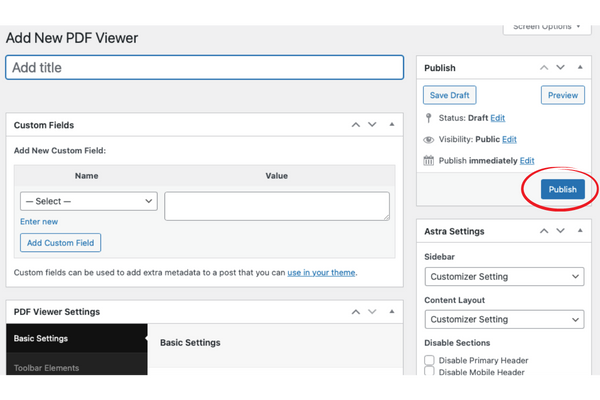Image resolution: width=600 pixels, height=400 pixels.
Task: Tick Disable Mobile Header checkbox
Action: click(x=429, y=371)
